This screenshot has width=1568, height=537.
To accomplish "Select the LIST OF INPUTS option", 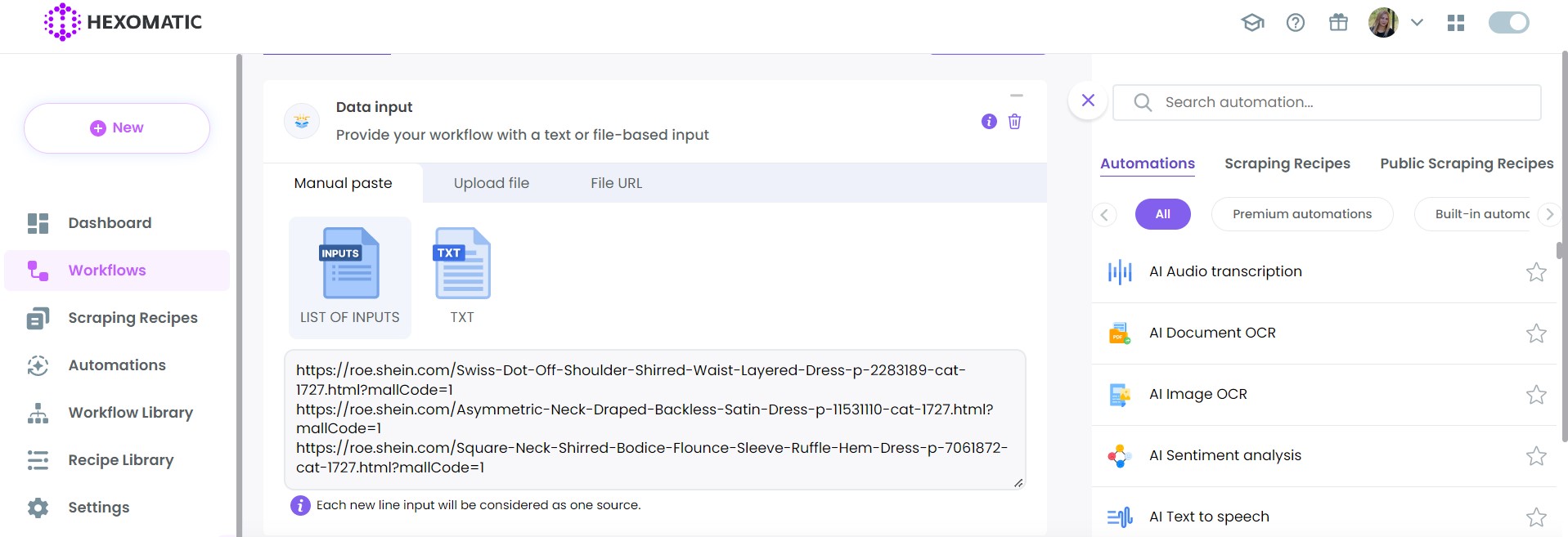I will click(350, 276).
